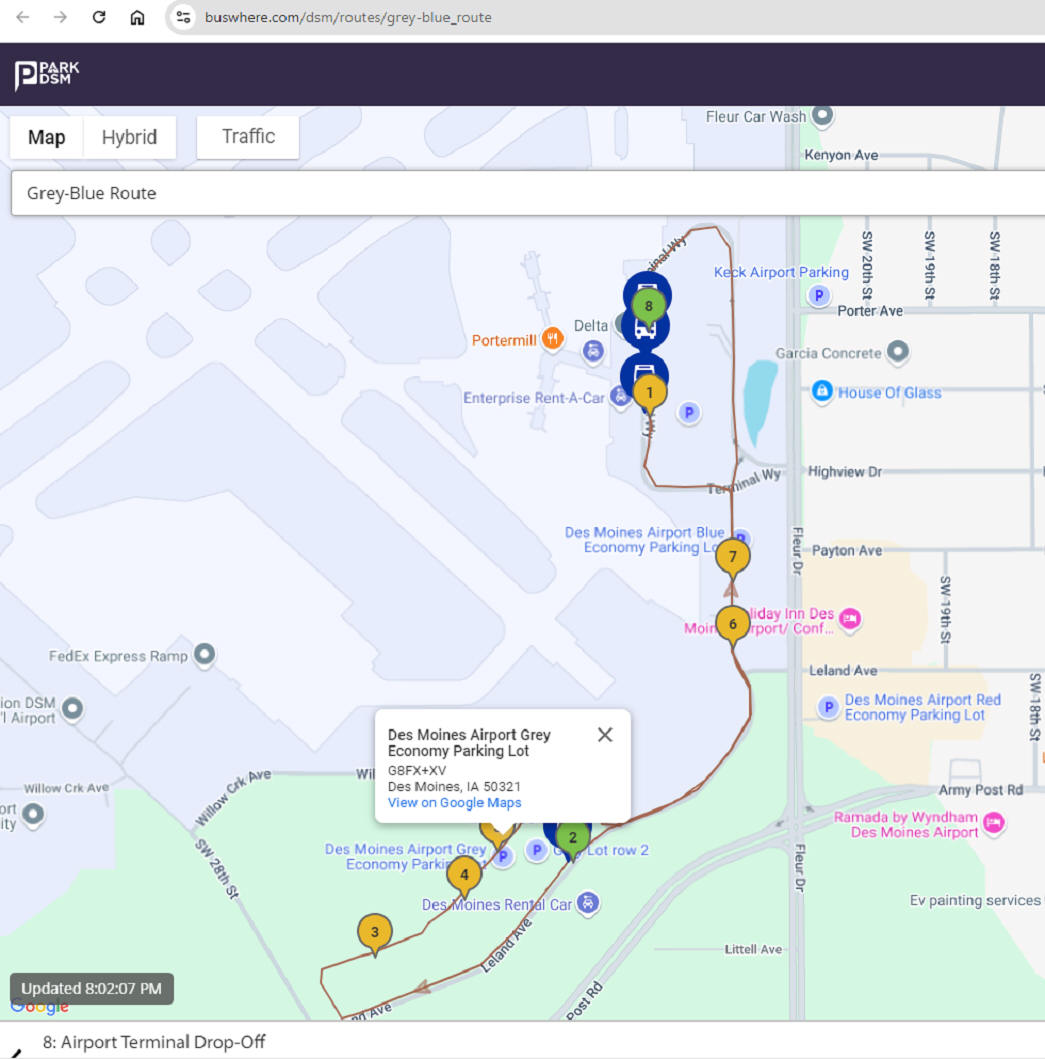
Task: Click the Keck Airport Parking icon
Action: [819, 295]
